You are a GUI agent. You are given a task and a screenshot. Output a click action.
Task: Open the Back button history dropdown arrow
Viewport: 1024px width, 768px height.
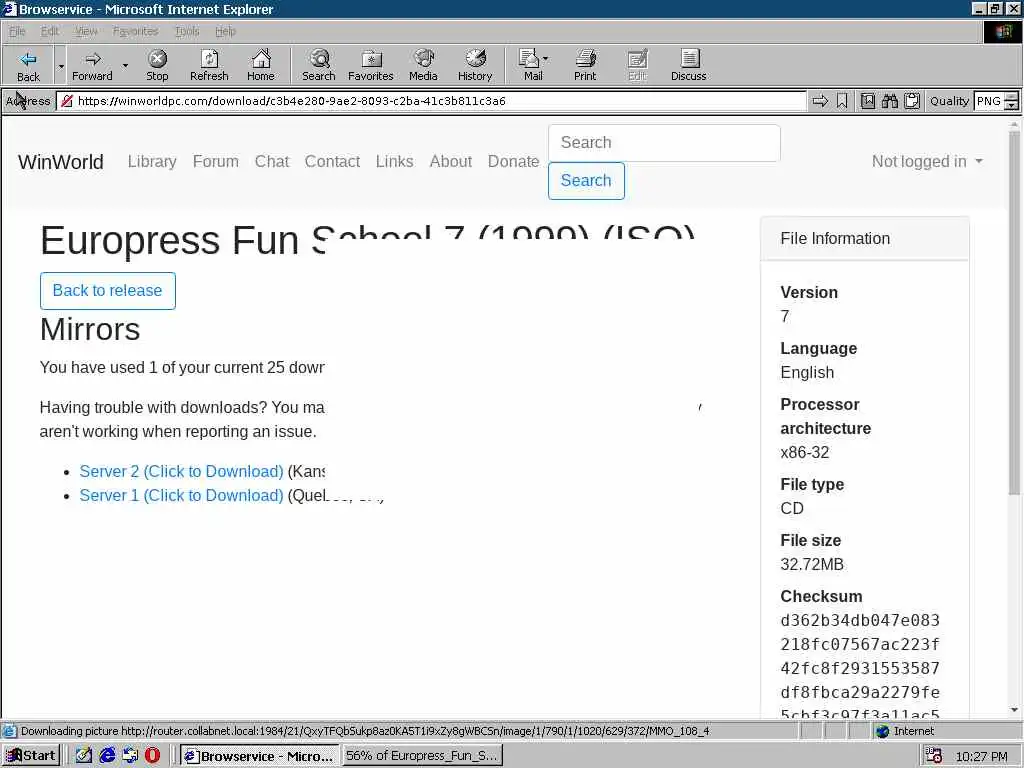(61, 65)
